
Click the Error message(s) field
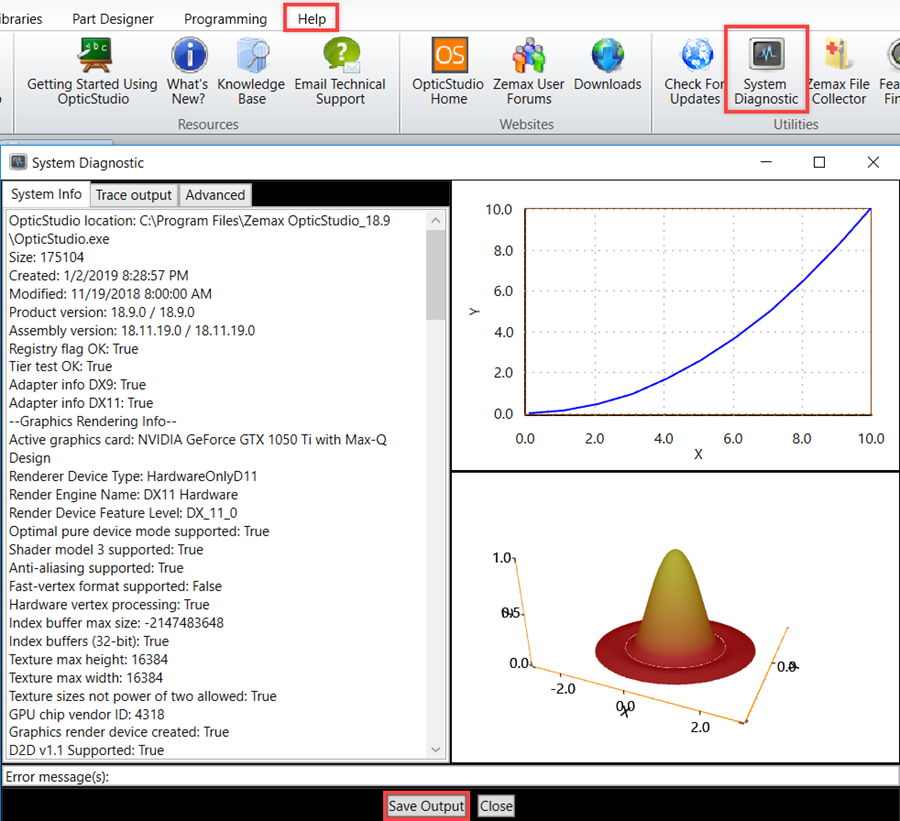[x=450, y=777]
